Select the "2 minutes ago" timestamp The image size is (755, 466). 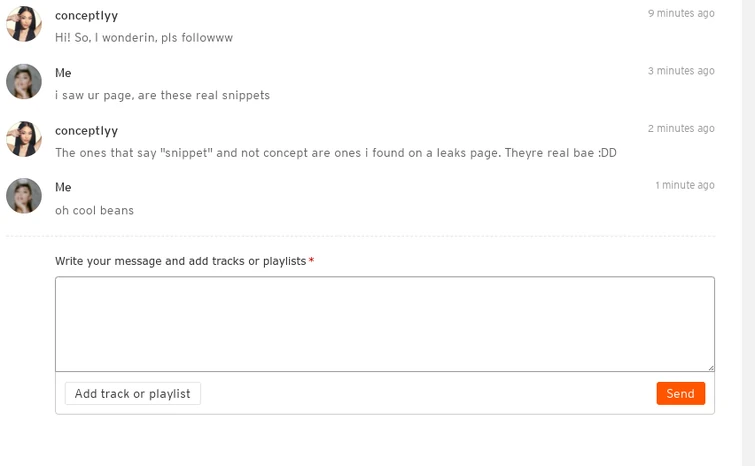click(680, 128)
